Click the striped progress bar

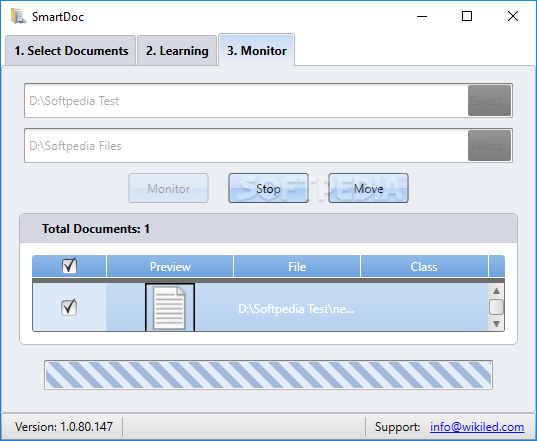(268, 375)
